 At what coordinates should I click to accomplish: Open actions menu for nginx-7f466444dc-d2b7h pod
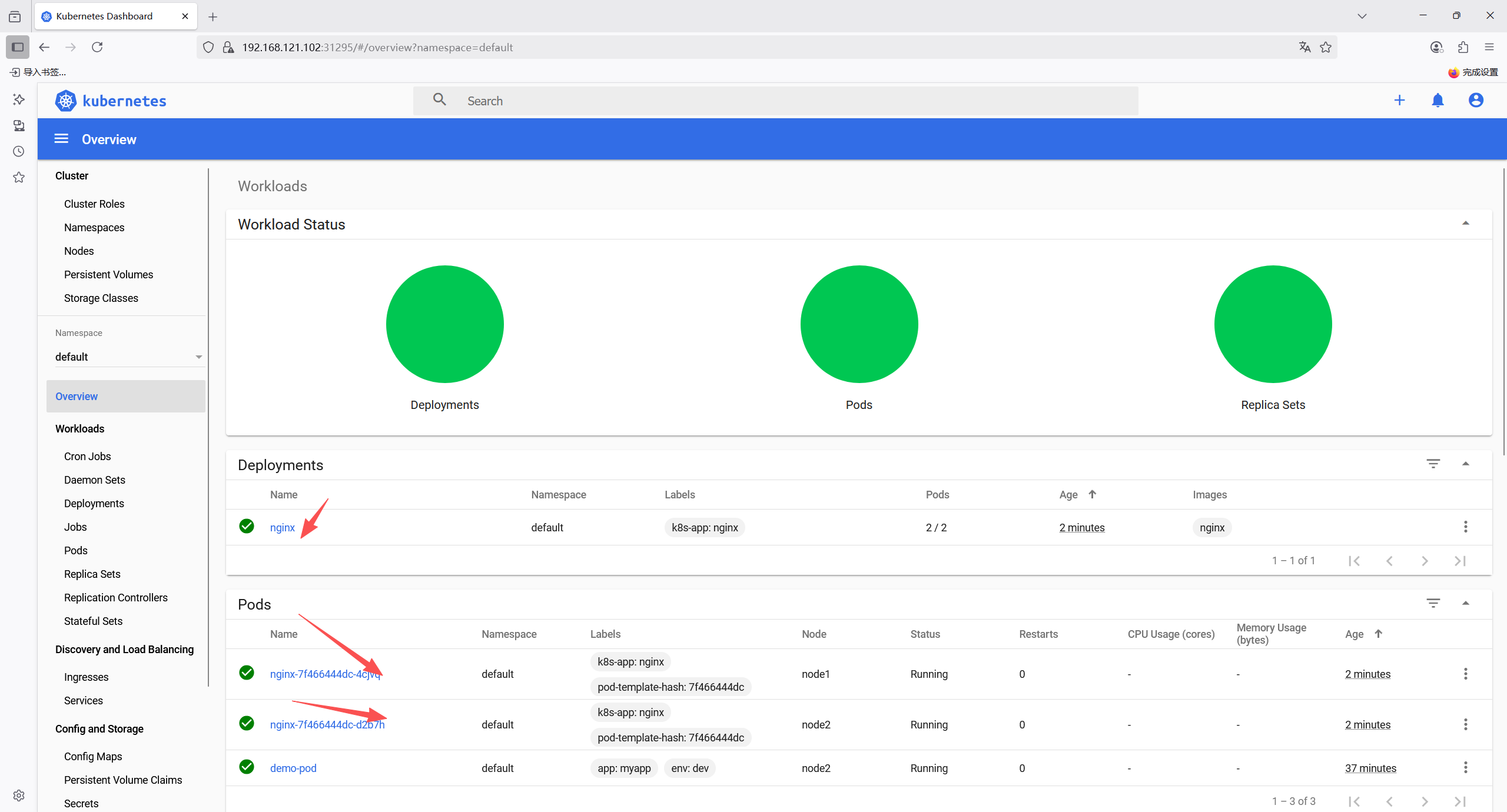(1465, 724)
